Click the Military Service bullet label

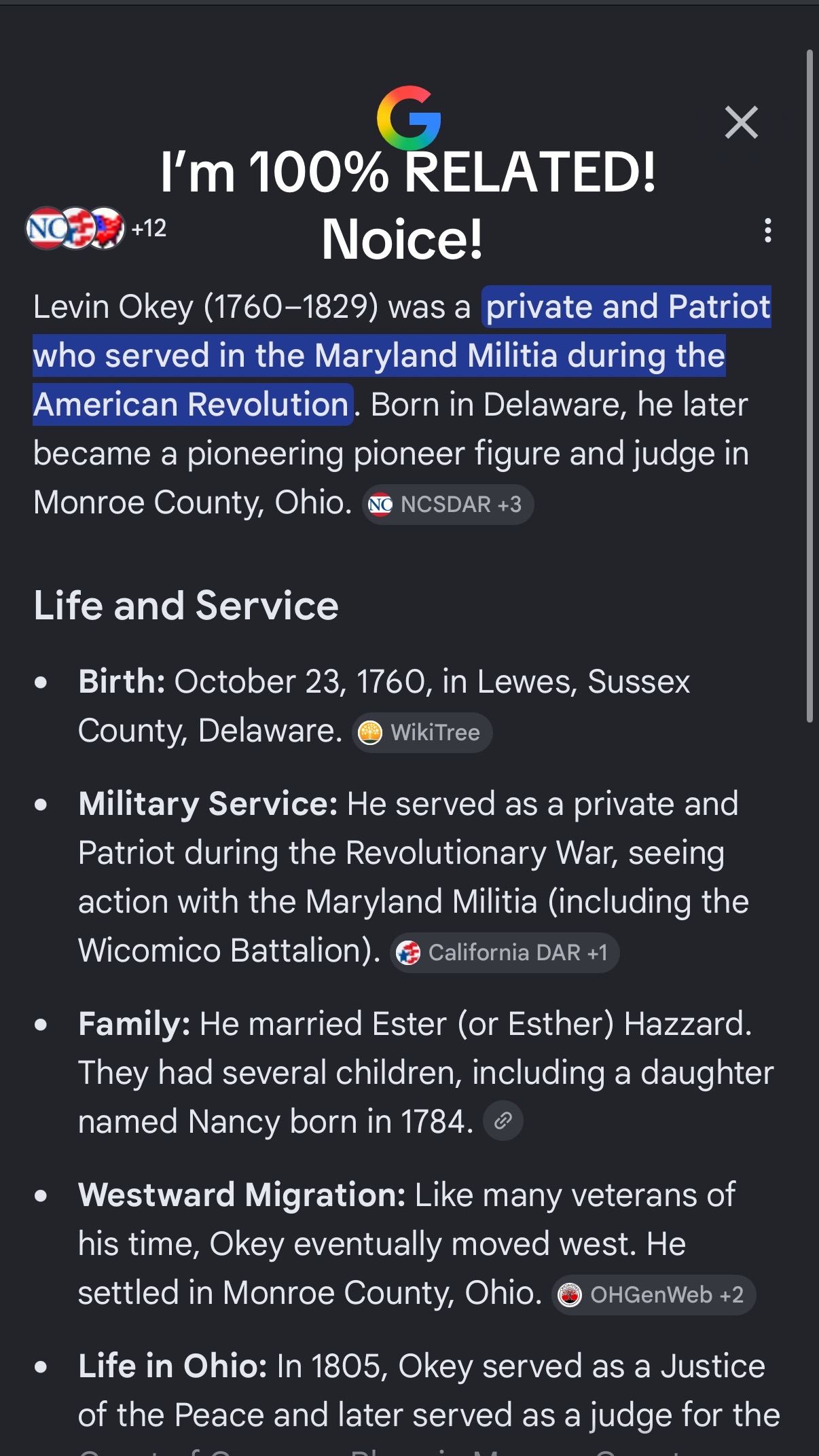pyautogui.click(x=208, y=804)
